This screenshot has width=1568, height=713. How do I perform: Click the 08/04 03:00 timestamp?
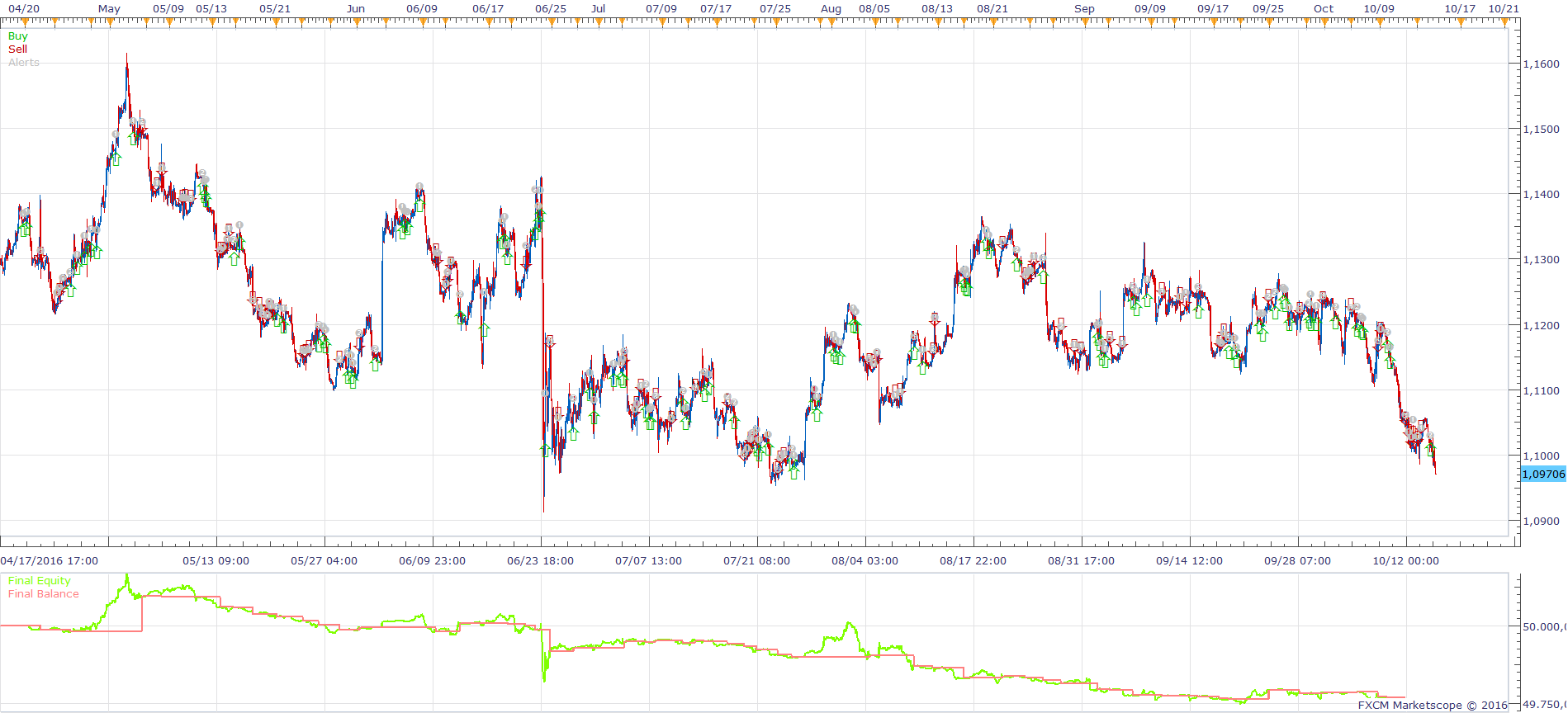click(865, 561)
